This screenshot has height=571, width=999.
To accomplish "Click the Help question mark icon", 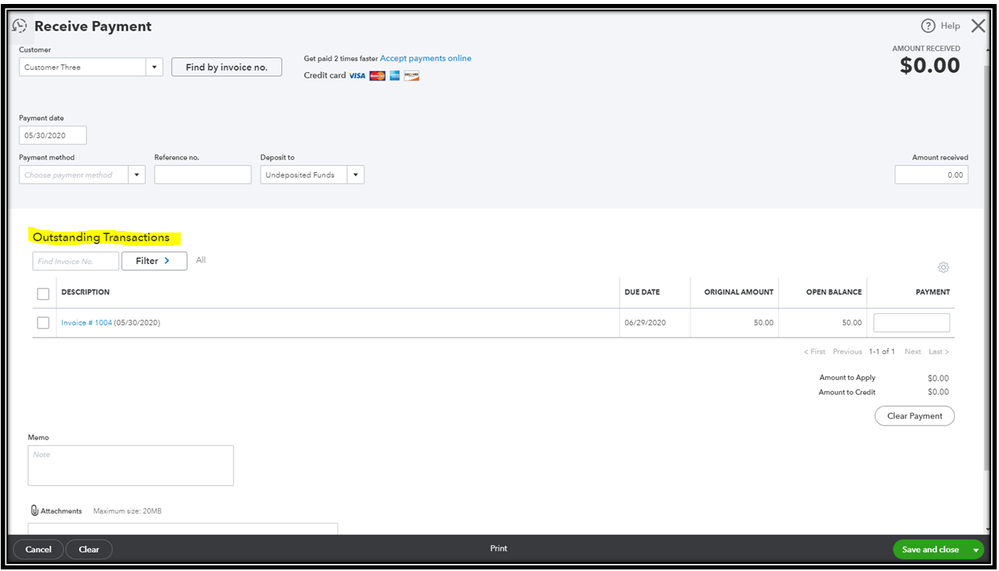I will (x=928, y=26).
